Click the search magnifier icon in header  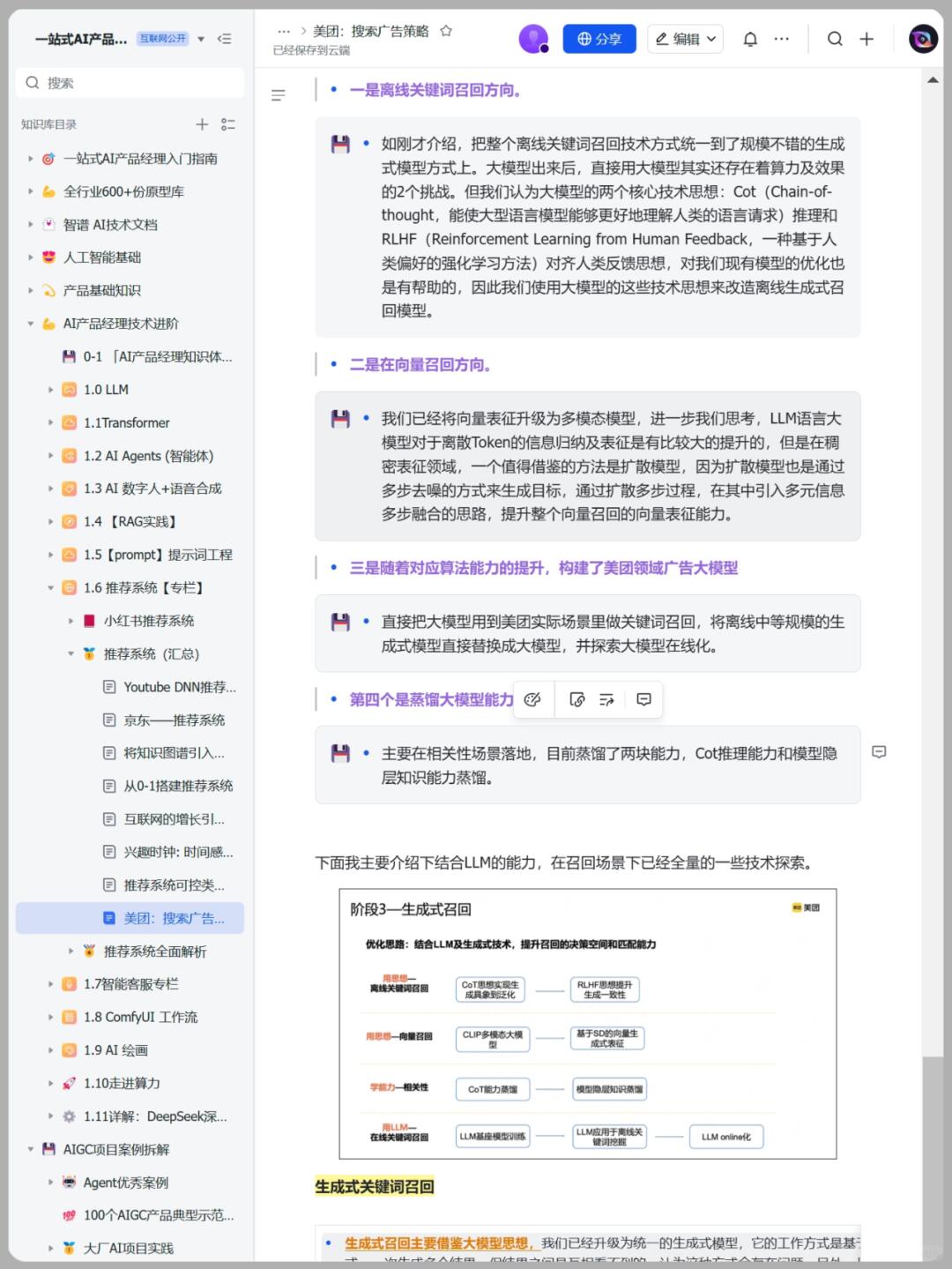tap(835, 39)
